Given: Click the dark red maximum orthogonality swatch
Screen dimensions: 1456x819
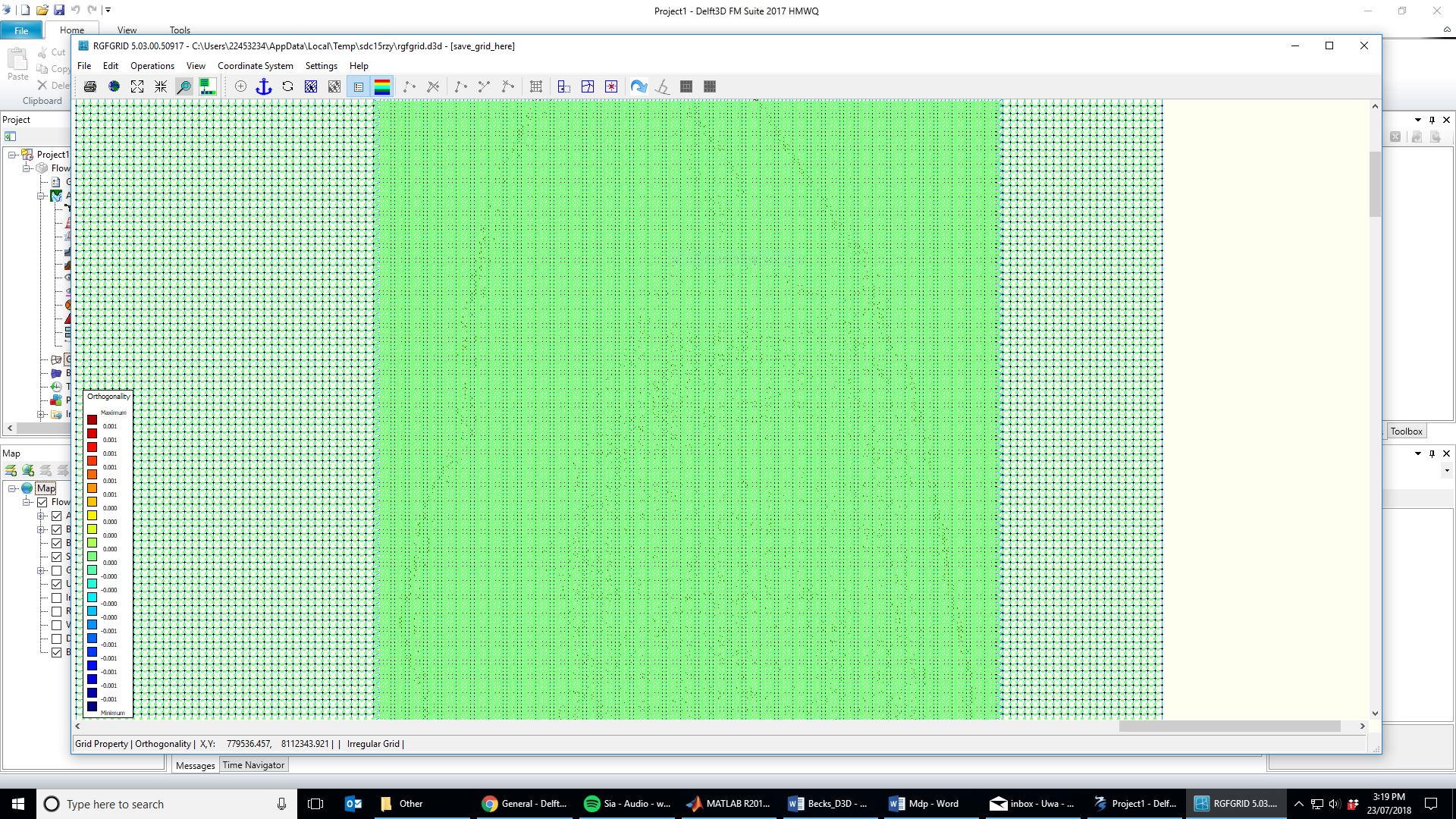Looking at the screenshot, I should click(x=92, y=419).
